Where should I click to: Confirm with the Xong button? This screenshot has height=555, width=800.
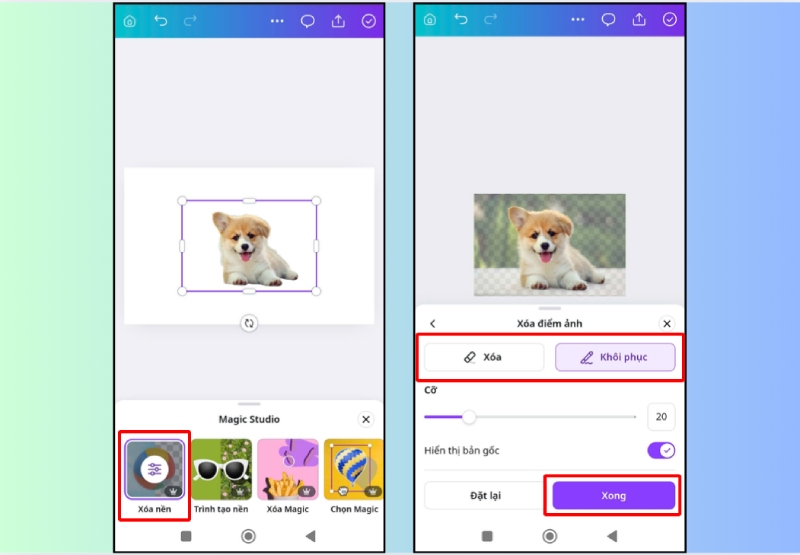[614, 496]
